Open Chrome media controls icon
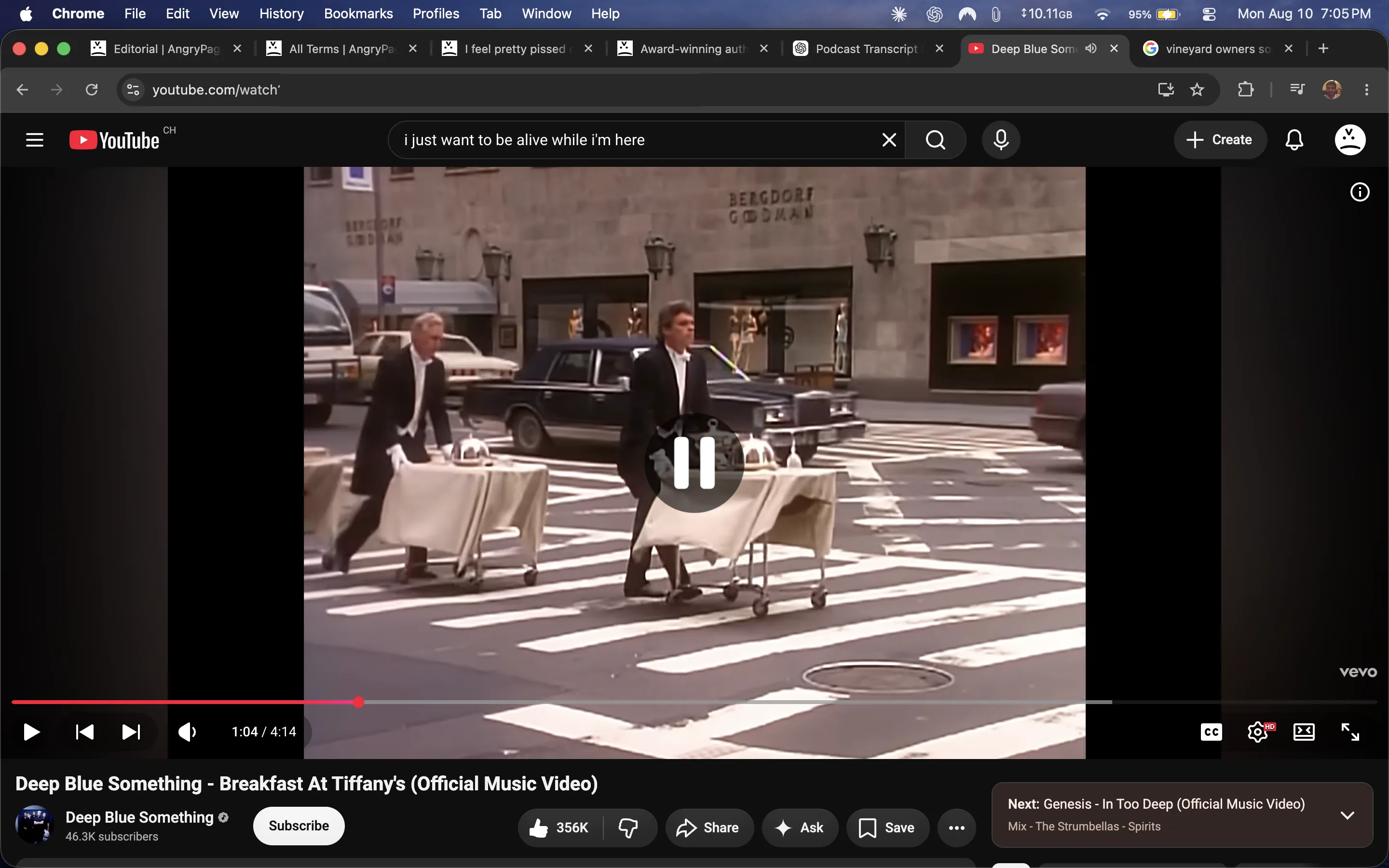Viewport: 1389px width, 868px height. [1297, 90]
